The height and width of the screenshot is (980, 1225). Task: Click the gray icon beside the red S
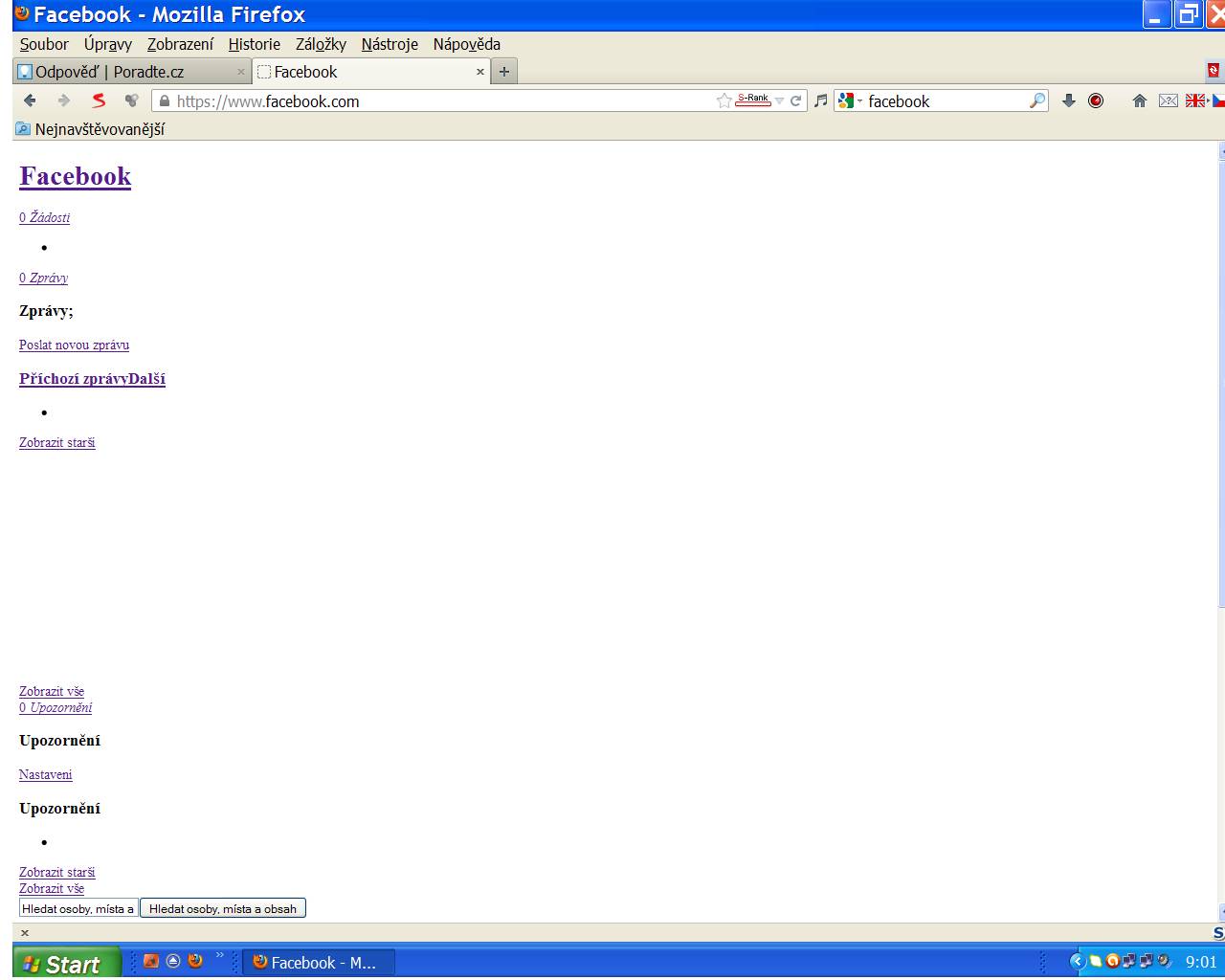pos(131,100)
